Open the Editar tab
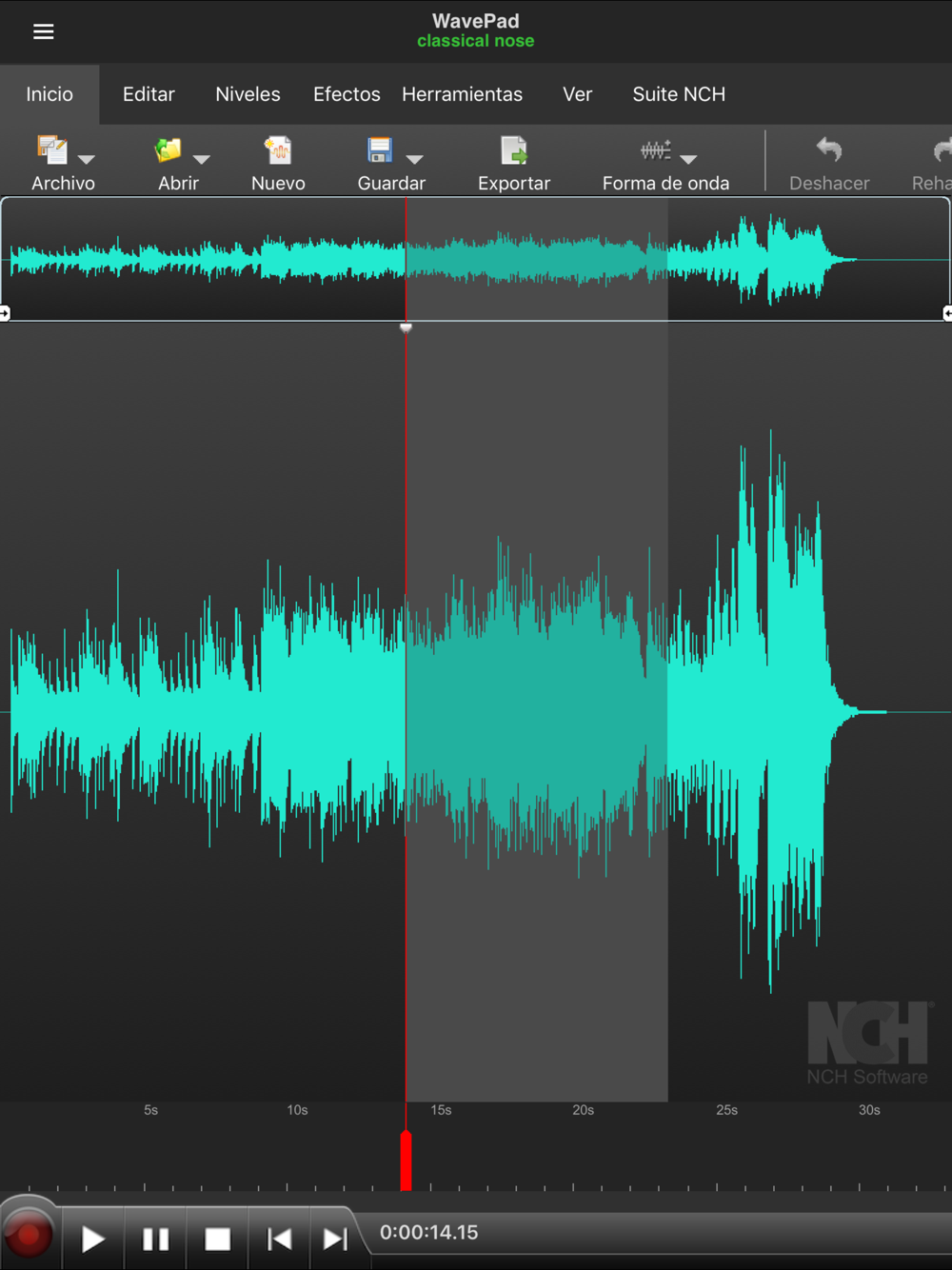The width and height of the screenshot is (952, 1270). point(149,94)
